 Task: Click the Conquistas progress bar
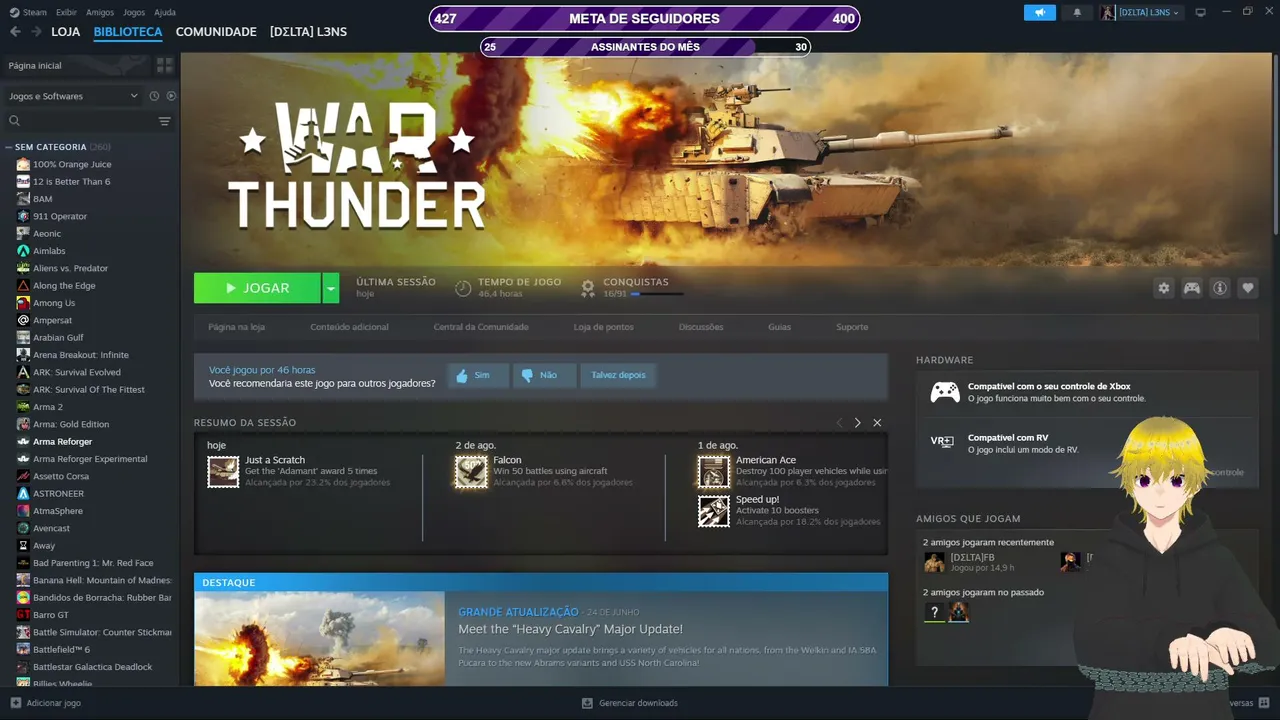657,294
